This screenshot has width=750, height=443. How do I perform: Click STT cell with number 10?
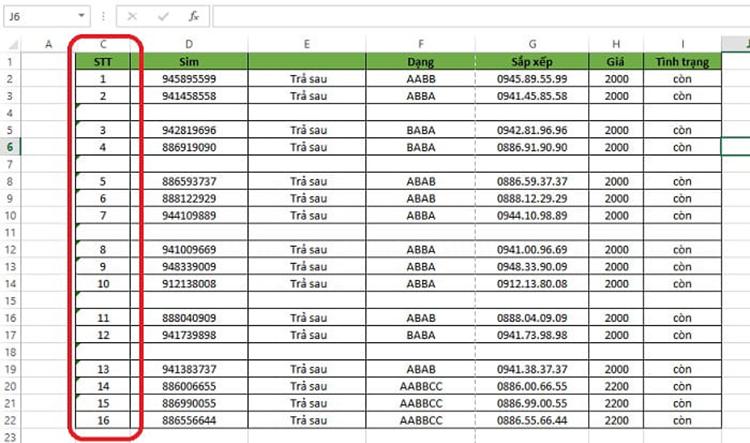tap(103, 284)
